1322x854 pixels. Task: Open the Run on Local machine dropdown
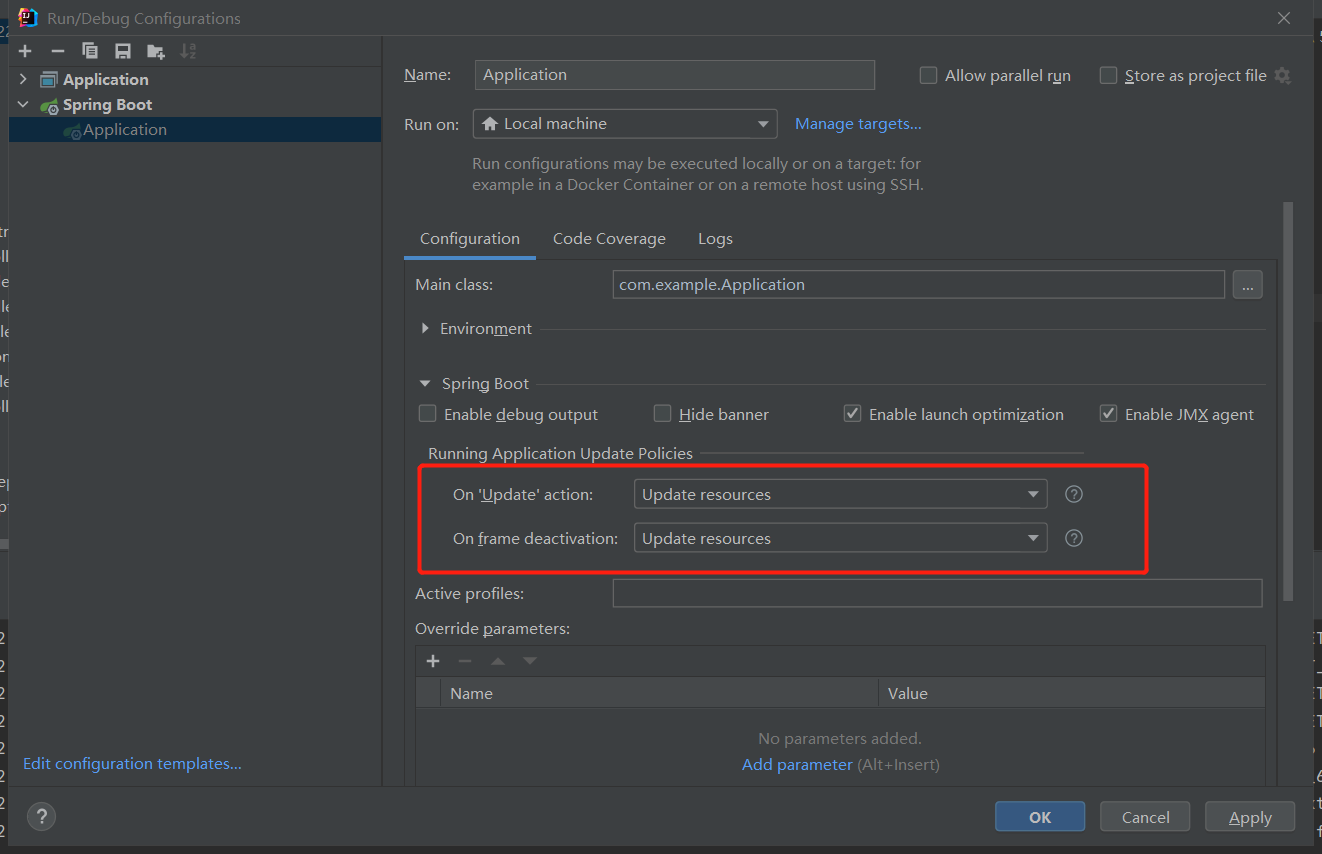(625, 124)
